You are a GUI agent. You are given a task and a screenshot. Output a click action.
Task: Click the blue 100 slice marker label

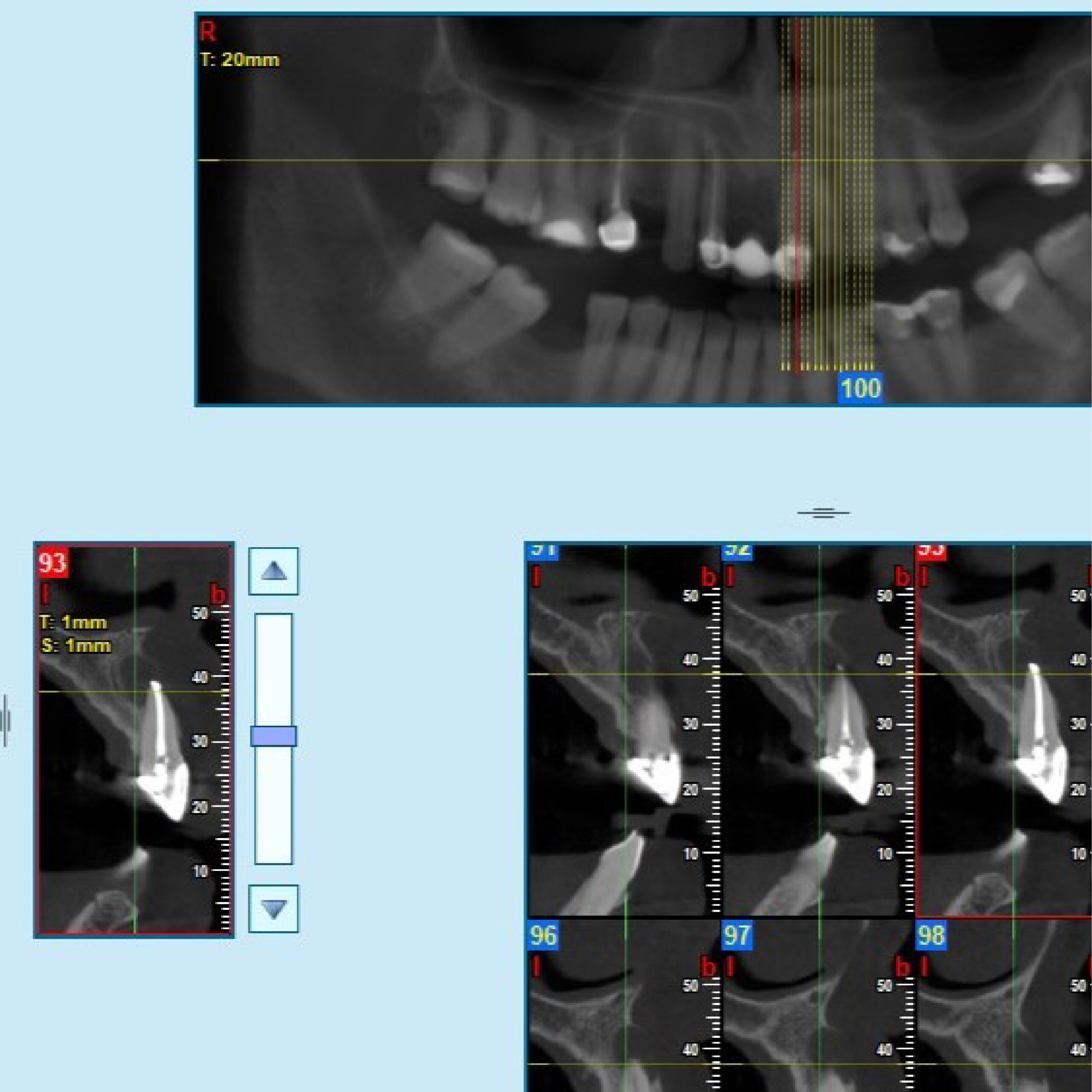pyautogui.click(x=860, y=388)
